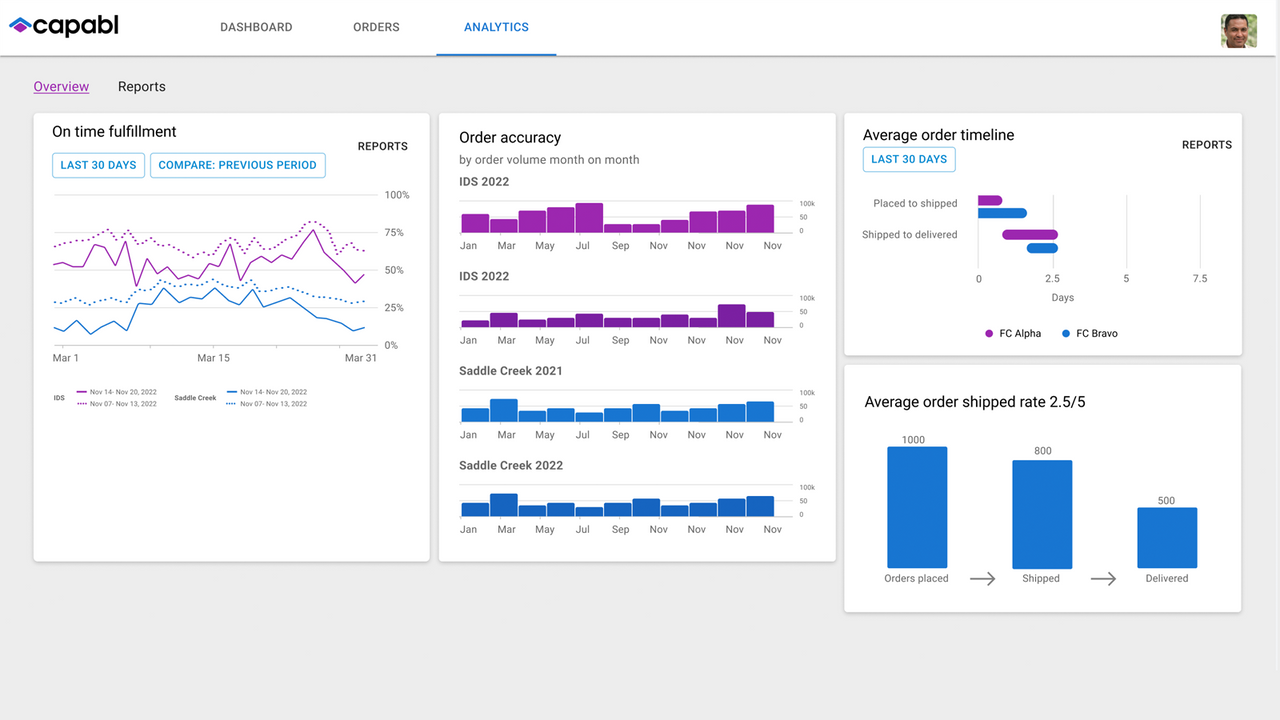This screenshot has width=1280, height=720.
Task: Toggle the FC Alpha legend entry
Action: [1012, 333]
